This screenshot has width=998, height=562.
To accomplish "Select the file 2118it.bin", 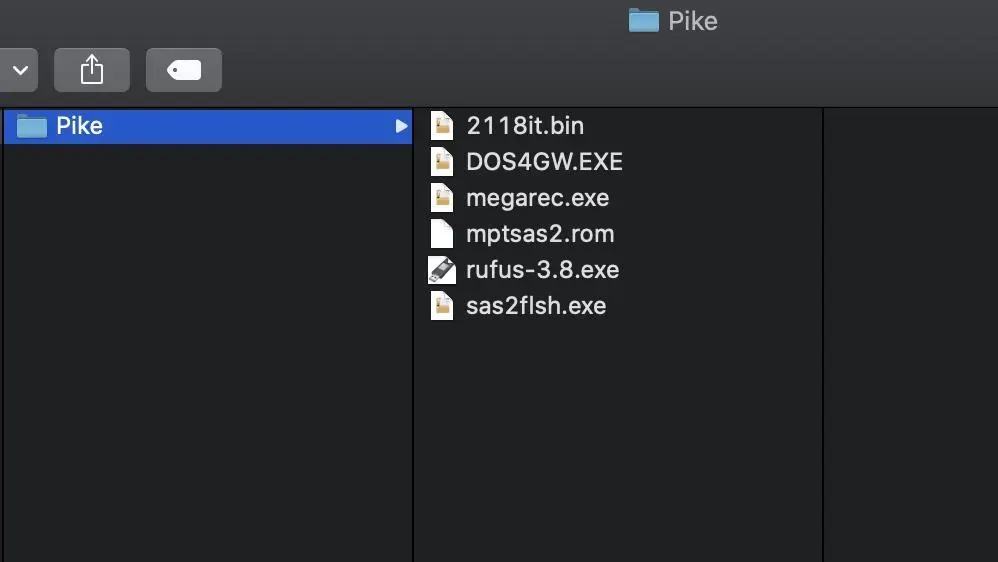I will (x=524, y=126).
